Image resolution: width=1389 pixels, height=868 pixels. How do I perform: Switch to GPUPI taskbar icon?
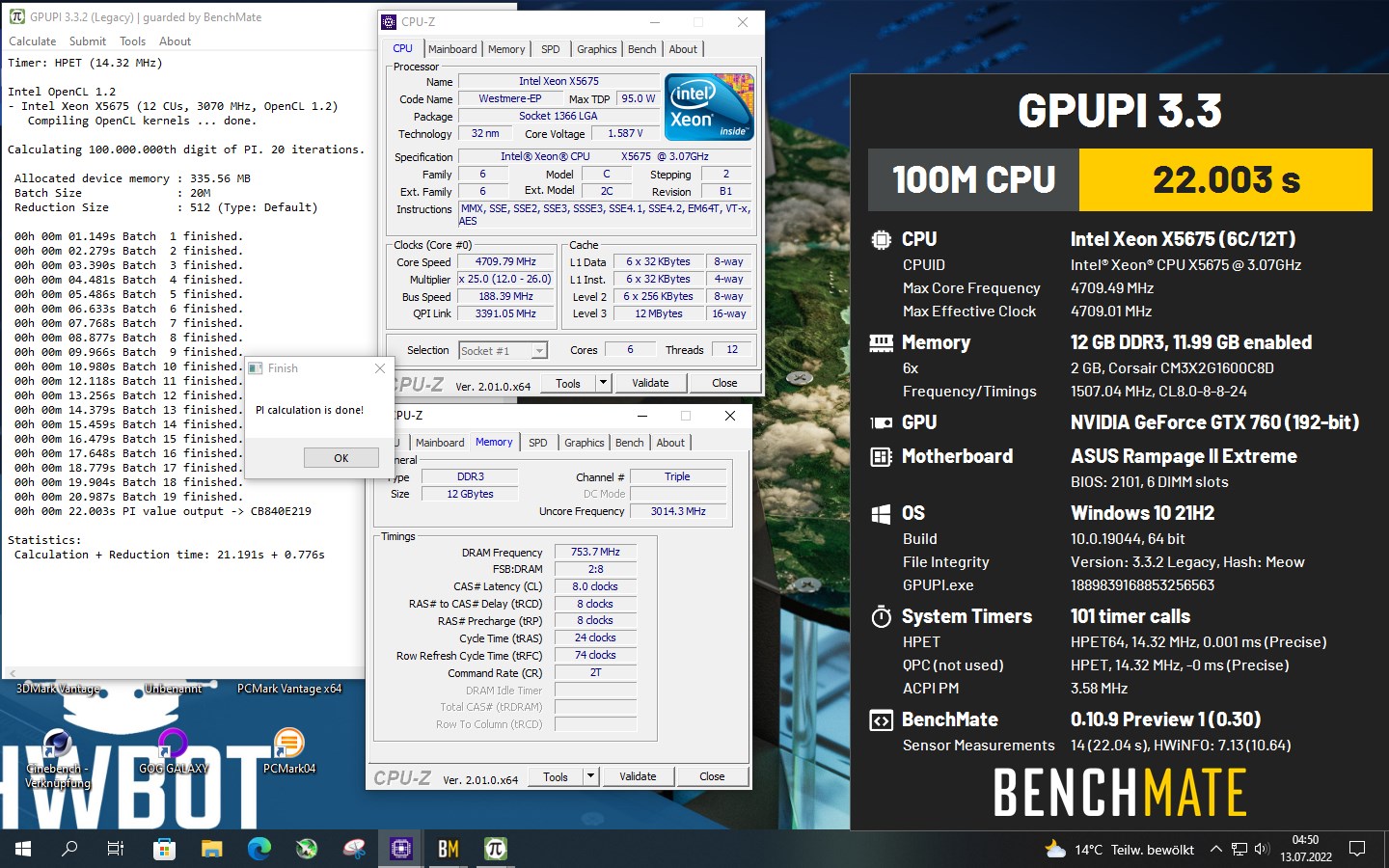496,849
